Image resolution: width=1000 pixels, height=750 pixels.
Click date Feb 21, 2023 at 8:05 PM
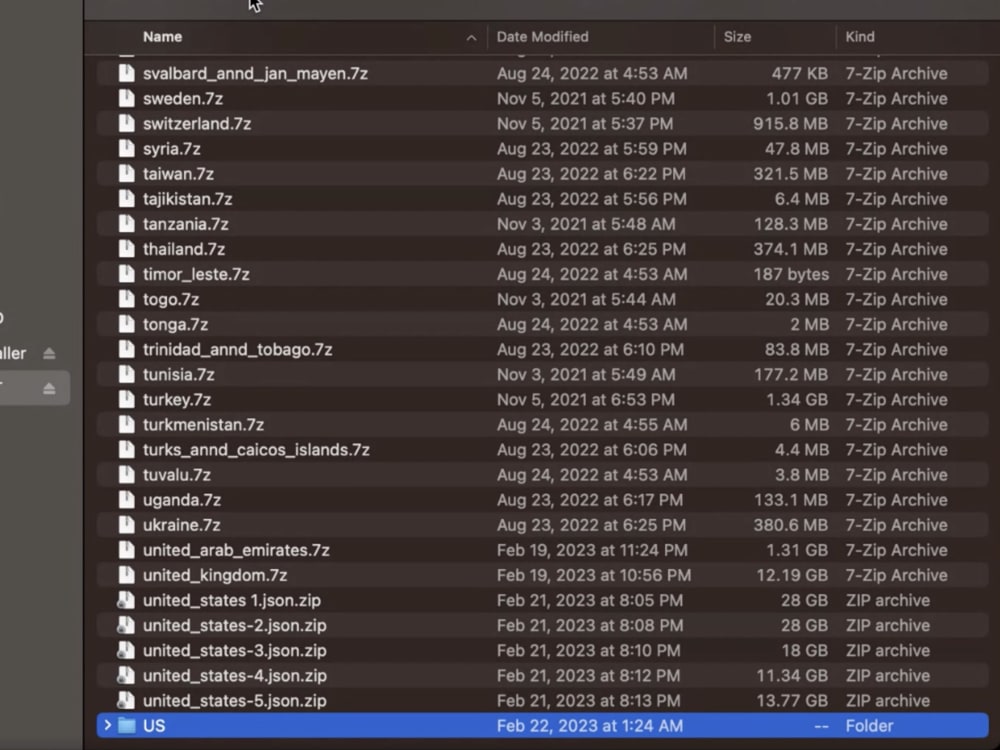590,600
